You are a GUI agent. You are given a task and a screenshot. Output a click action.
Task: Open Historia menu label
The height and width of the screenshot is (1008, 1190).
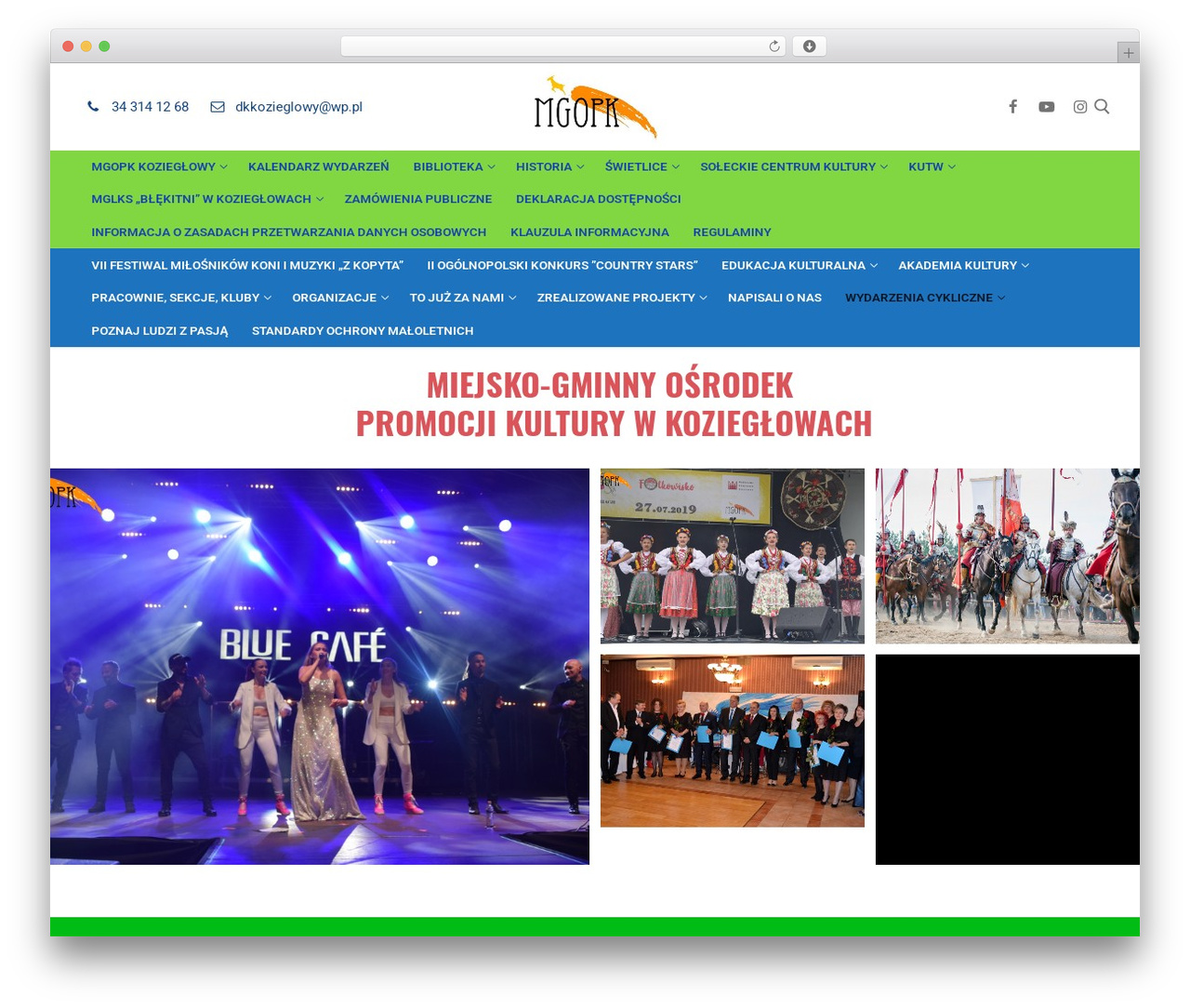pyautogui.click(x=544, y=166)
